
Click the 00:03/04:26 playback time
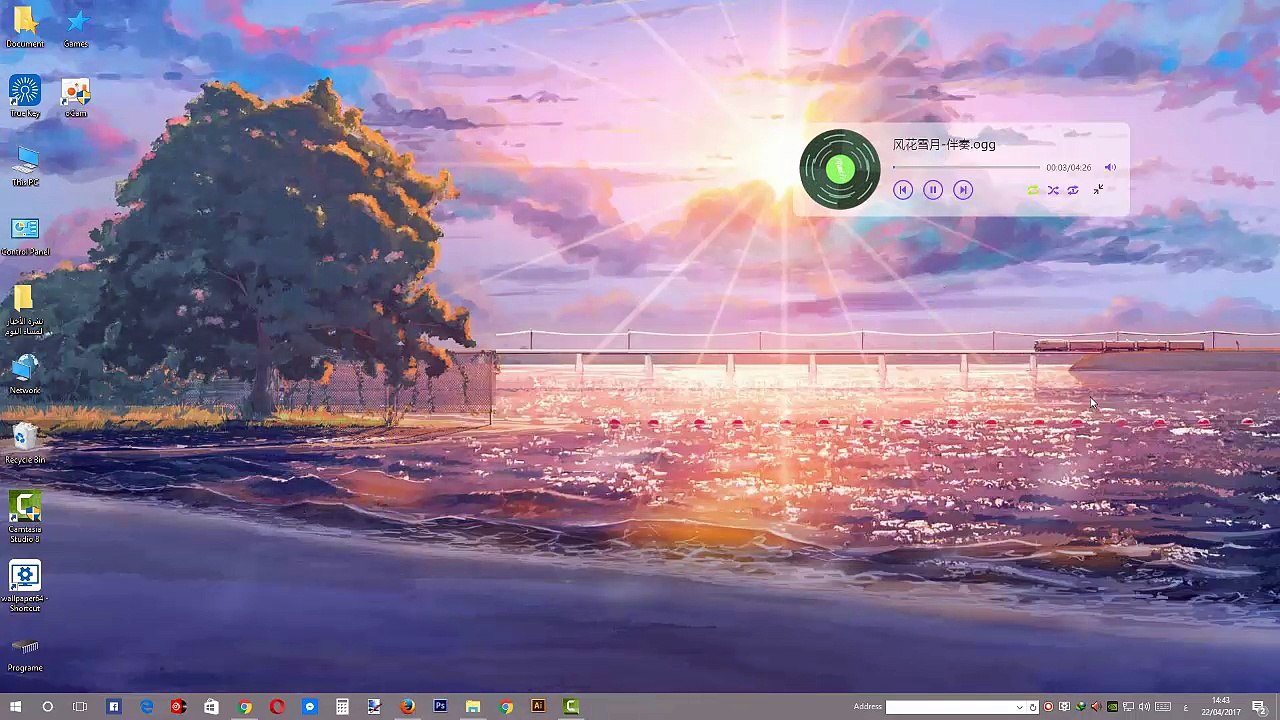pyautogui.click(x=1068, y=168)
